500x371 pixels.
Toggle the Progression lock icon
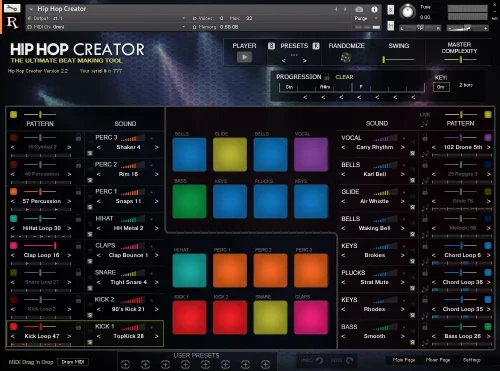(x=327, y=77)
